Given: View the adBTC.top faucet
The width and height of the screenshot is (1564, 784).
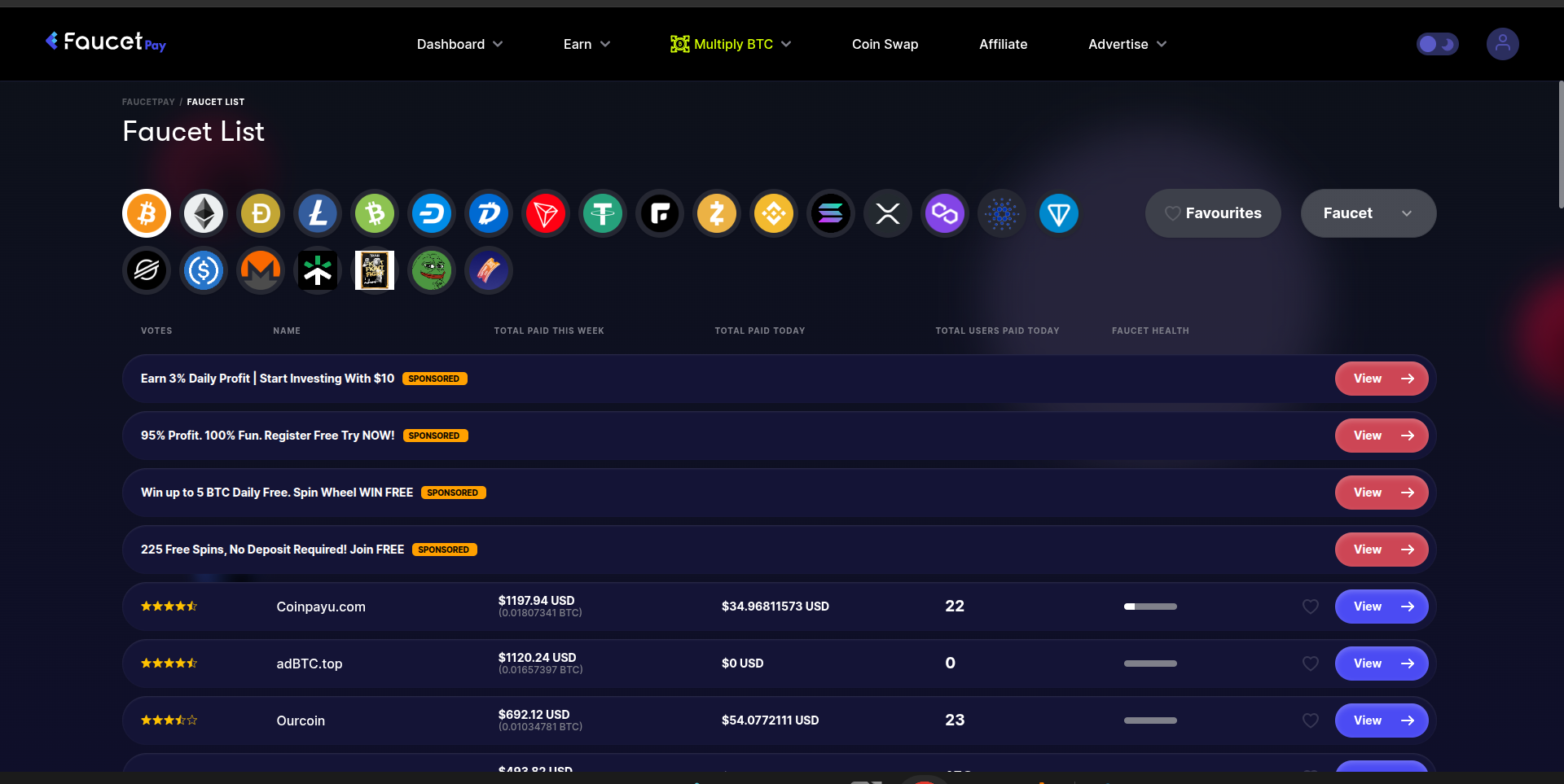Looking at the screenshot, I should pyautogui.click(x=1381, y=664).
